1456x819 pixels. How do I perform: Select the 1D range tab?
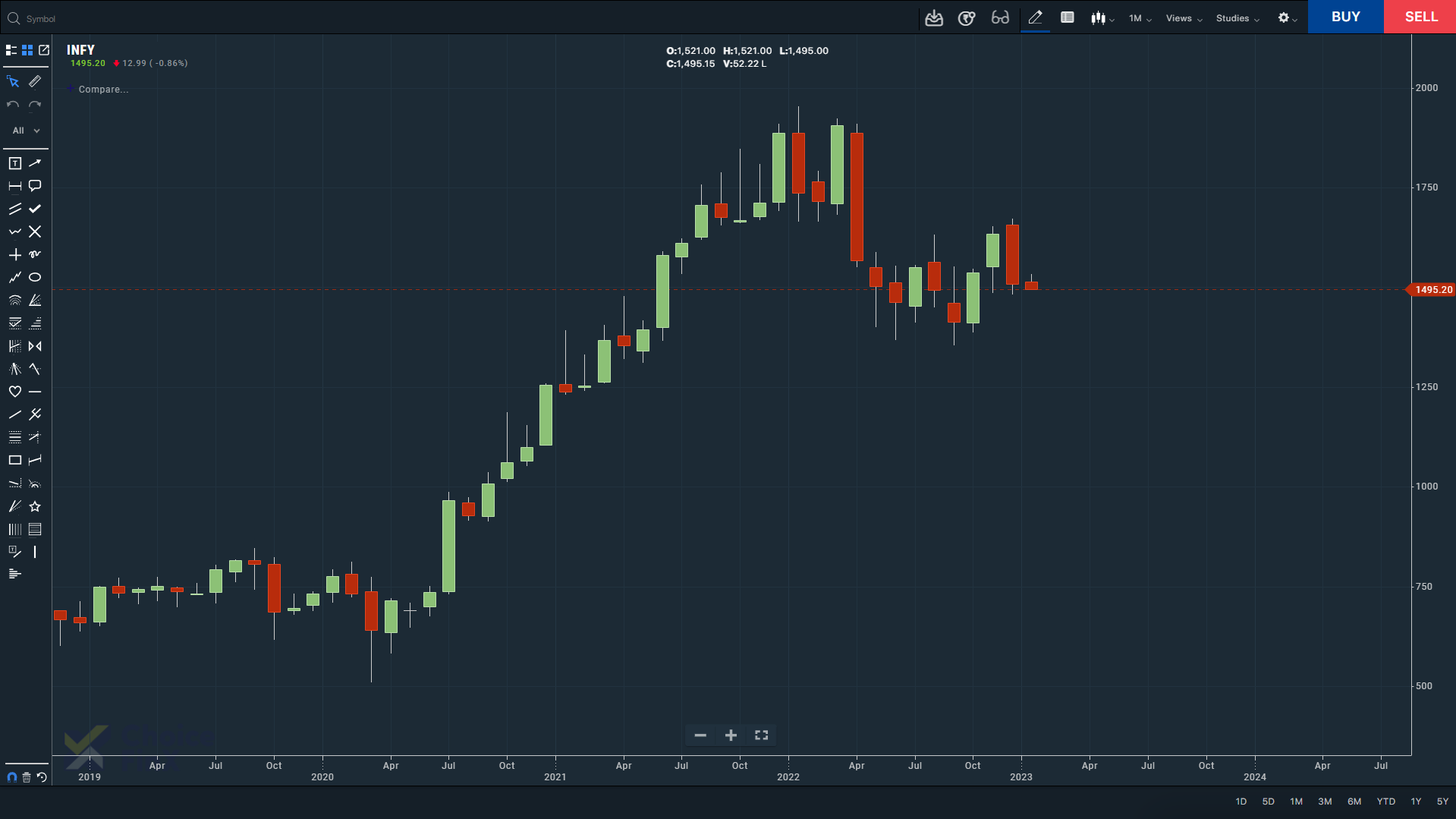tap(1241, 802)
